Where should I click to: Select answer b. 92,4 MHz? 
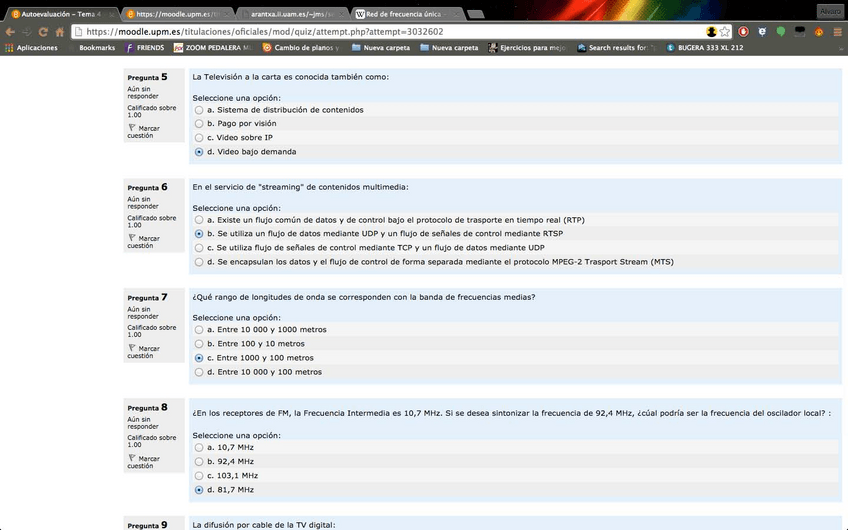tap(199, 462)
